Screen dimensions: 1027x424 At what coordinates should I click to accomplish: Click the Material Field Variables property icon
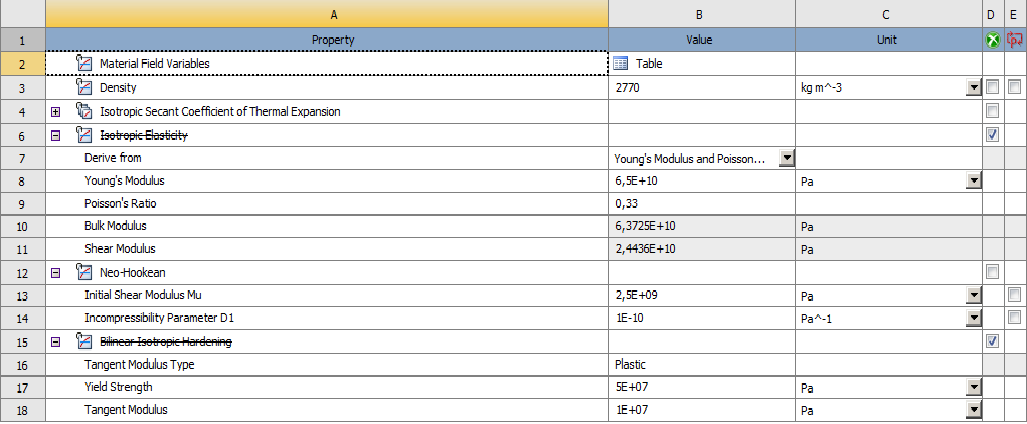coord(84,64)
